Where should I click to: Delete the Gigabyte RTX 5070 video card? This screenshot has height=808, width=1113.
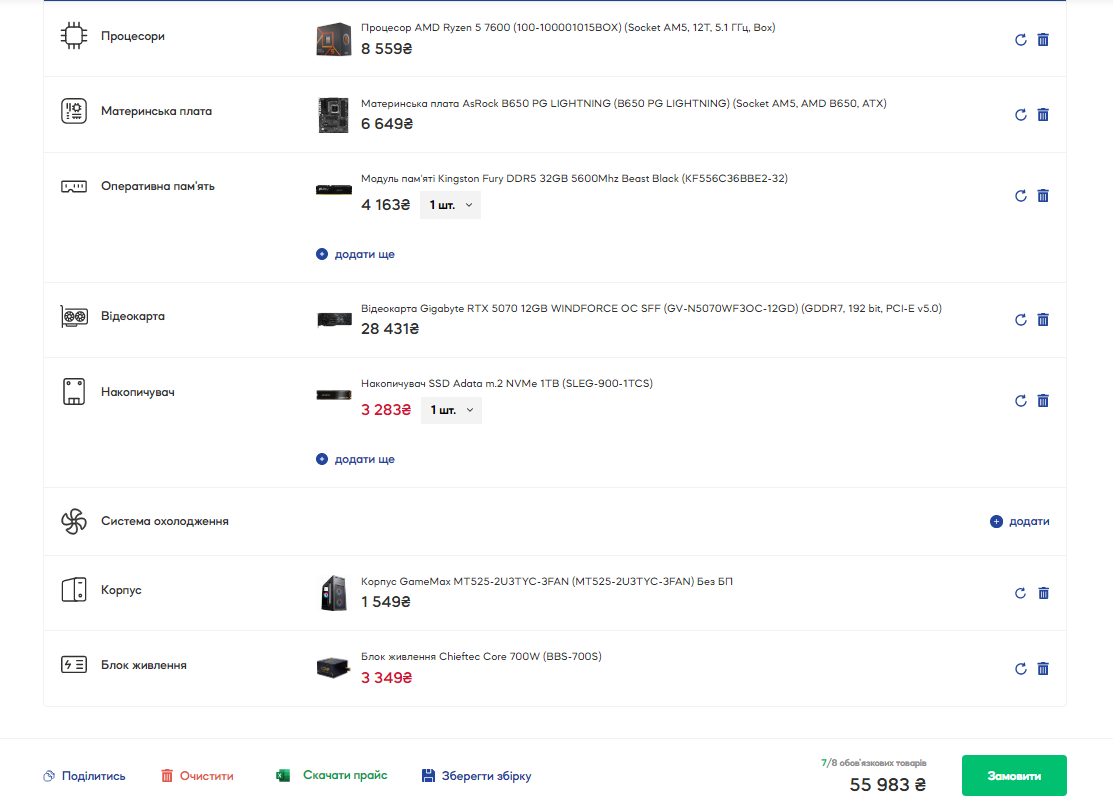[x=1043, y=320]
